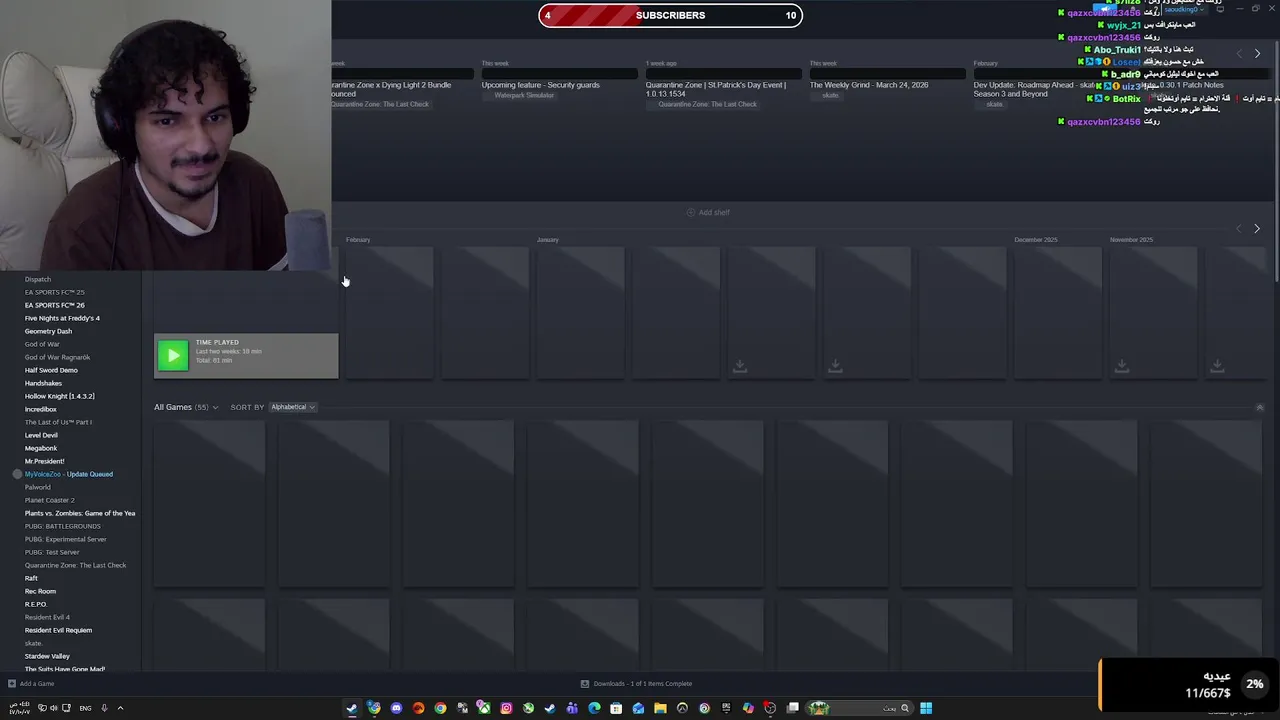Viewport: 1280px width, 720px height.
Task: Select PUBG: Experimental Server in library
Action: pyautogui.click(x=65, y=539)
